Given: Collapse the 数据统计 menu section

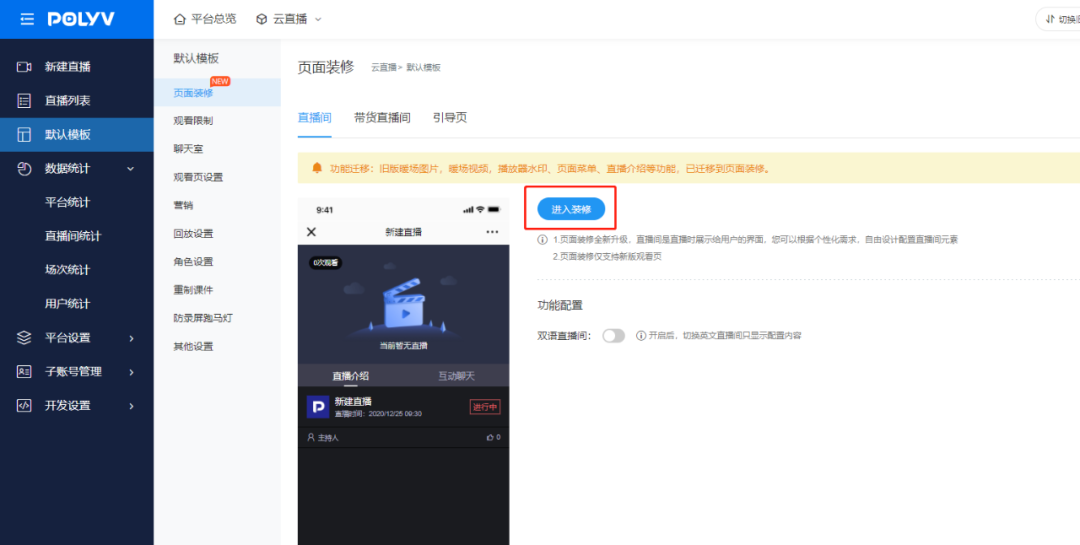Looking at the screenshot, I should coord(131,169).
